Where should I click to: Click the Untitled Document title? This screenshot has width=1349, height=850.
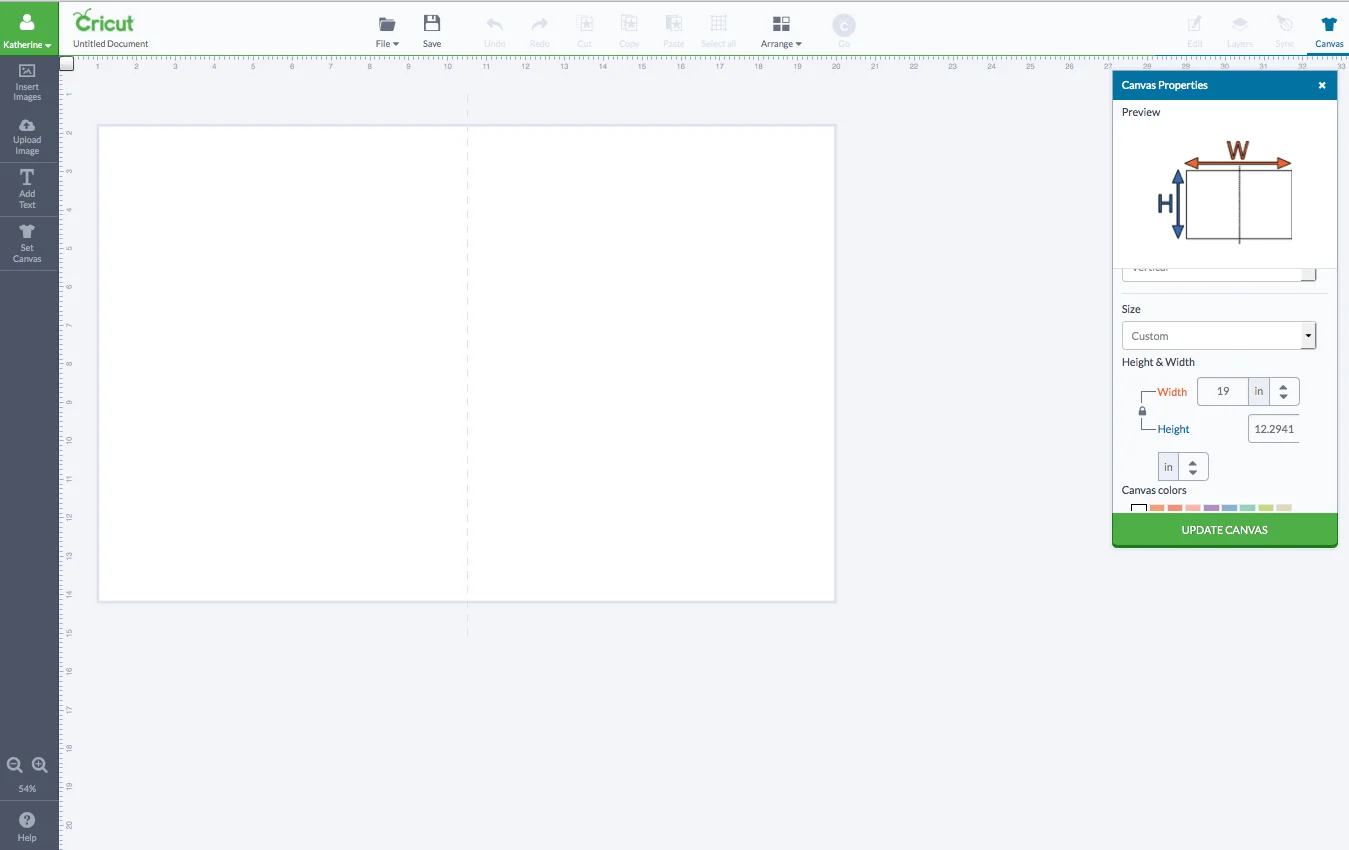click(111, 44)
